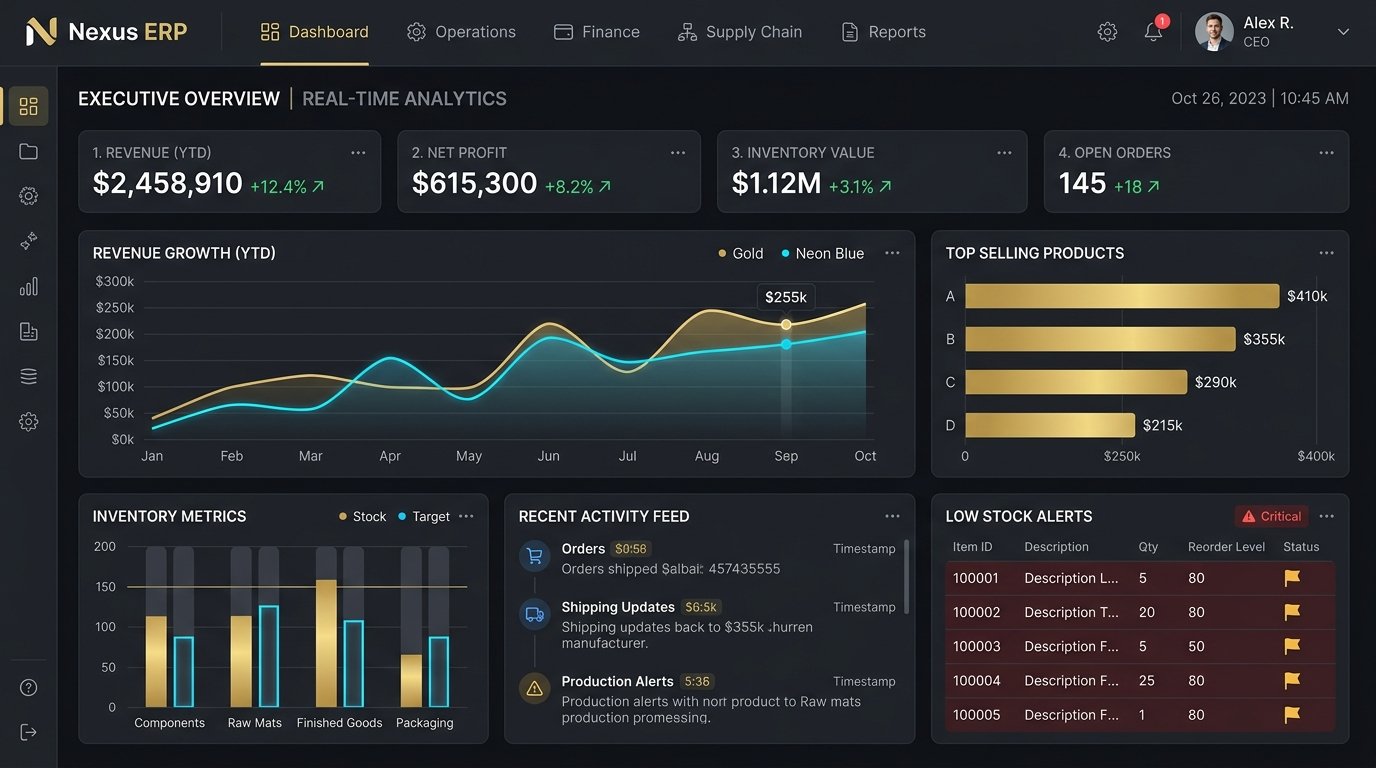Expand the Alex R. user menu chevron

1343,32
